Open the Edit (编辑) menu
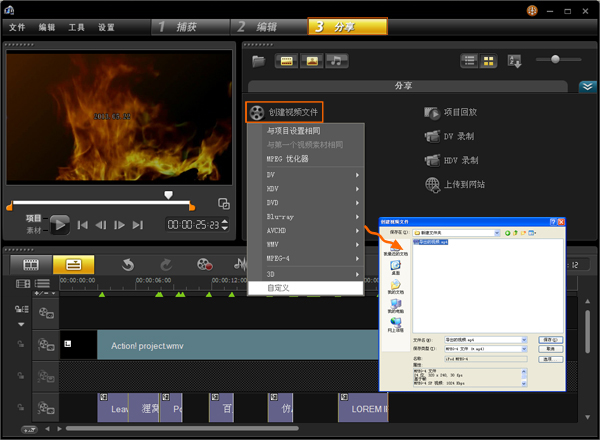Viewport: 600px width, 440px height. tap(47, 27)
